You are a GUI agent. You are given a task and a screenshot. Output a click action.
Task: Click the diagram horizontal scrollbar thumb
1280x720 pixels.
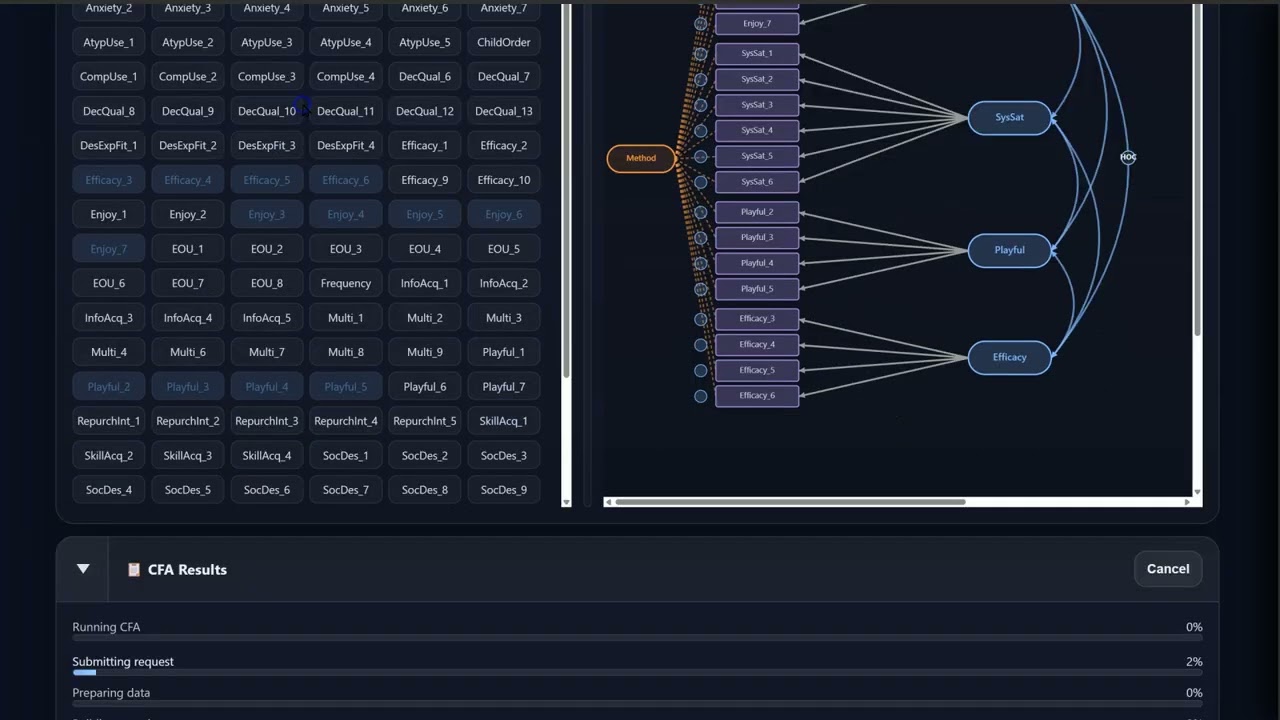[x=790, y=502]
